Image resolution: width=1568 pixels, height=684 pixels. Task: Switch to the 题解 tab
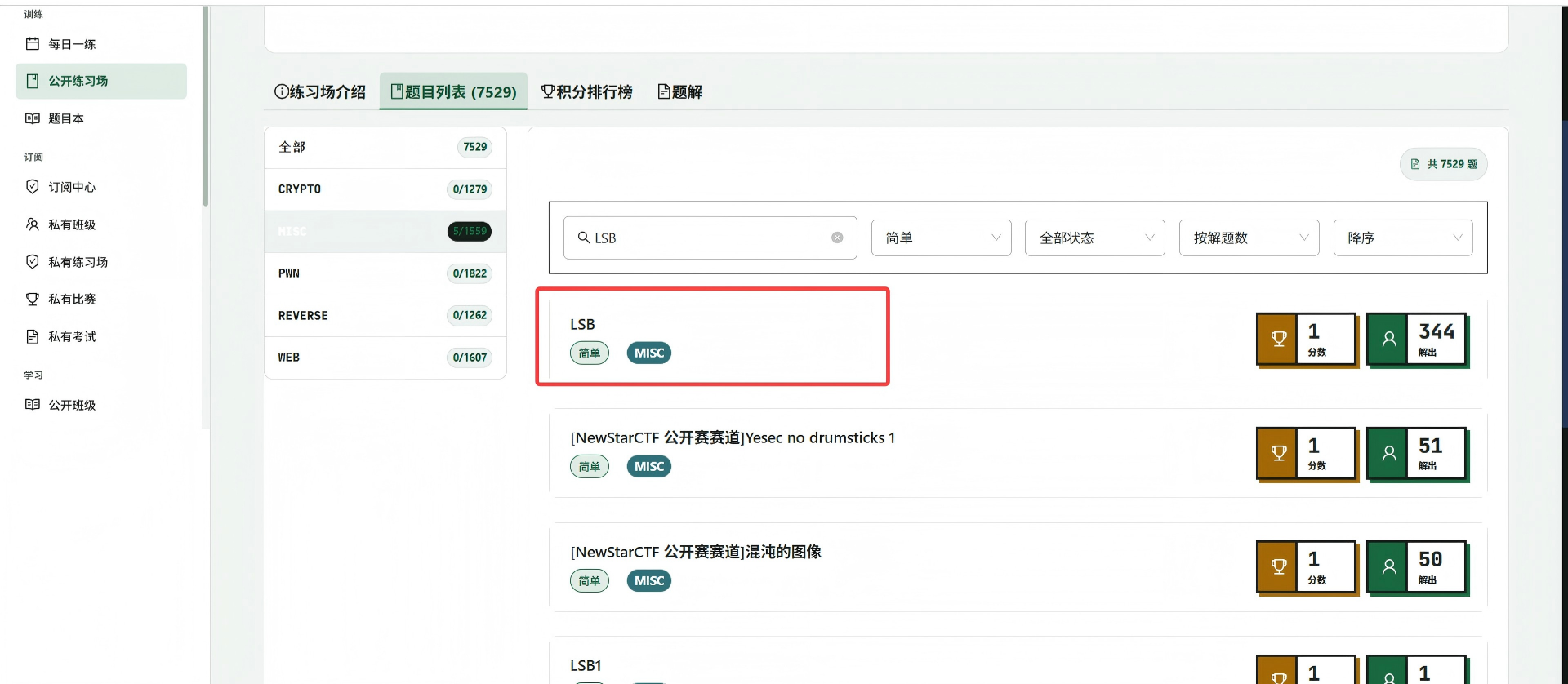[x=680, y=91]
